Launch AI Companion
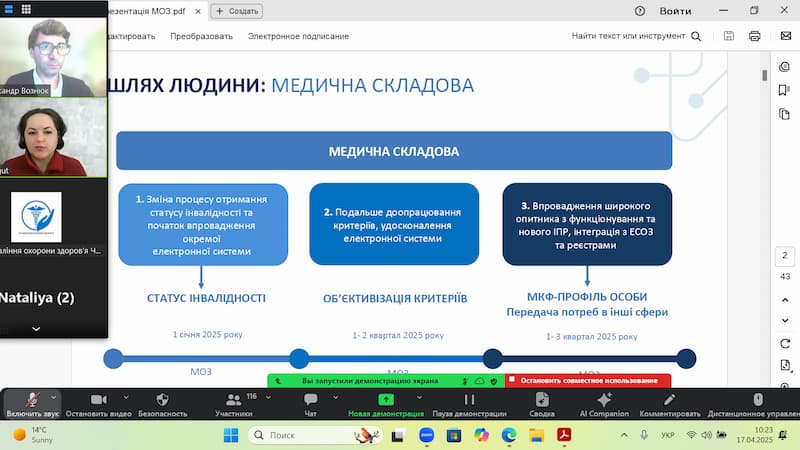This screenshot has width=800, height=450. coord(604,404)
